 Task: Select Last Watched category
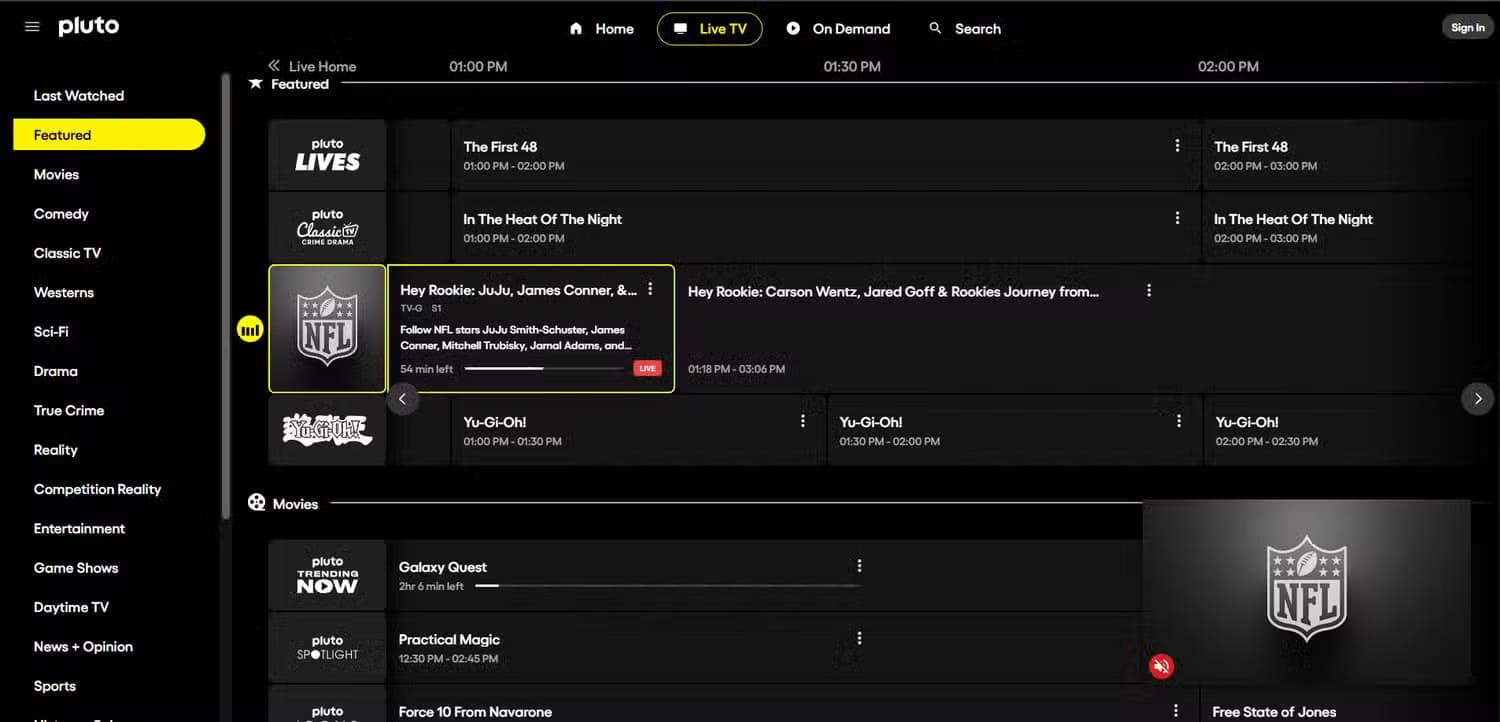79,96
